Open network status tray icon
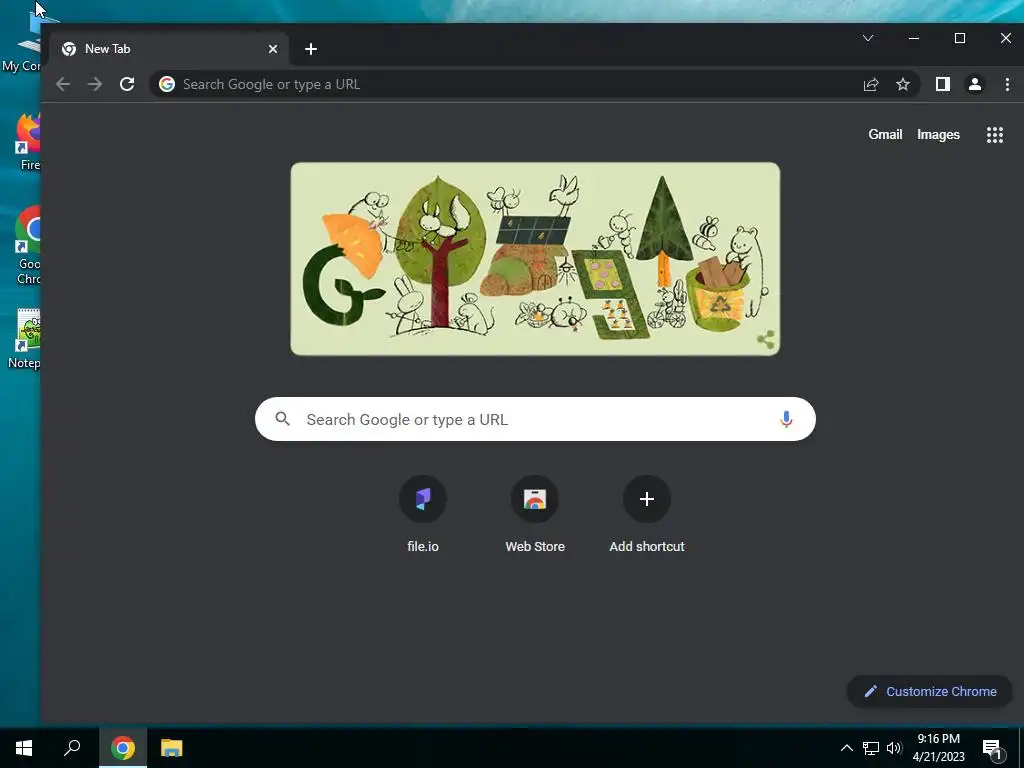The width and height of the screenshot is (1024, 768). 871,748
